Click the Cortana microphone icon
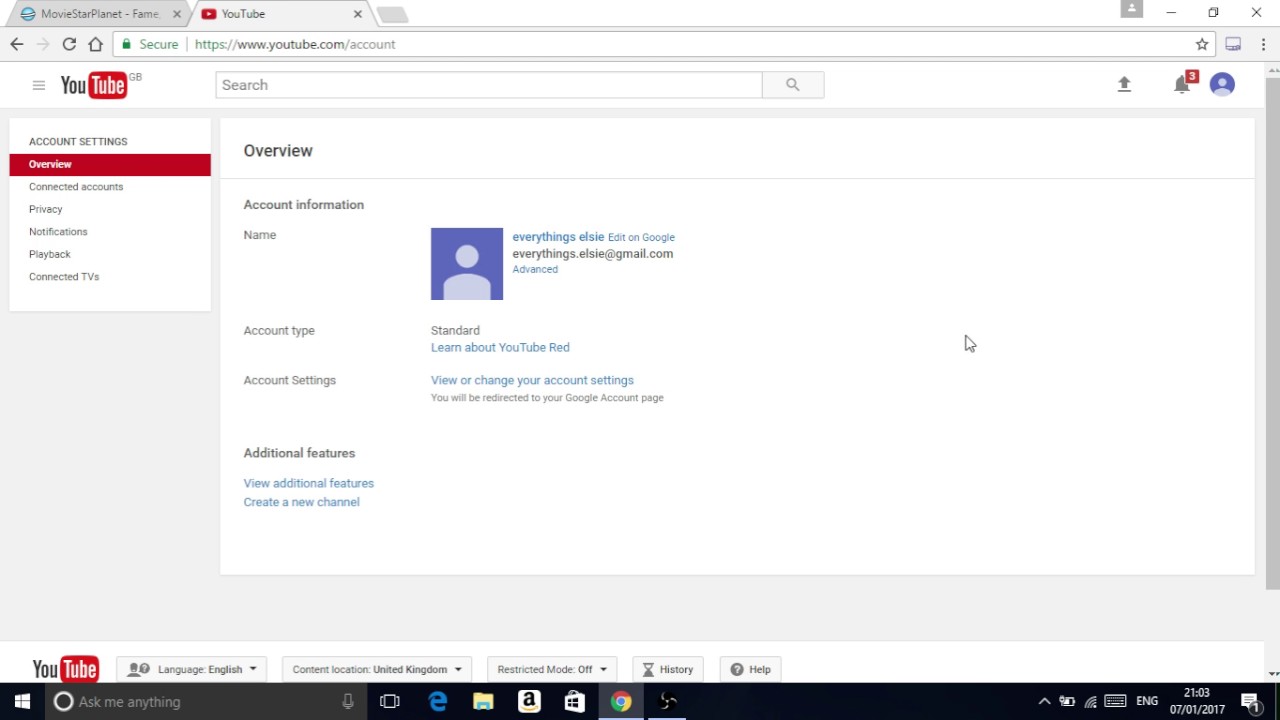 348,702
